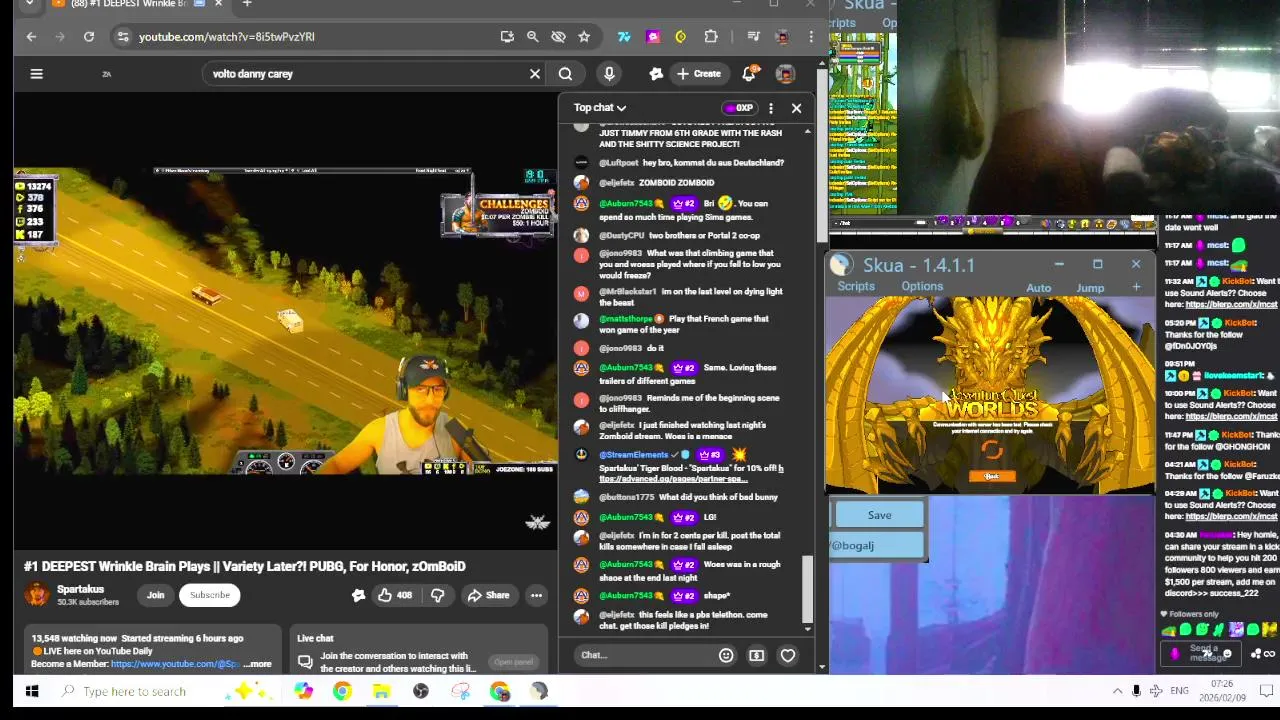Like the video with thumbs up
The height and width of the screenshot is (720, 1280).
coord(394,595)
